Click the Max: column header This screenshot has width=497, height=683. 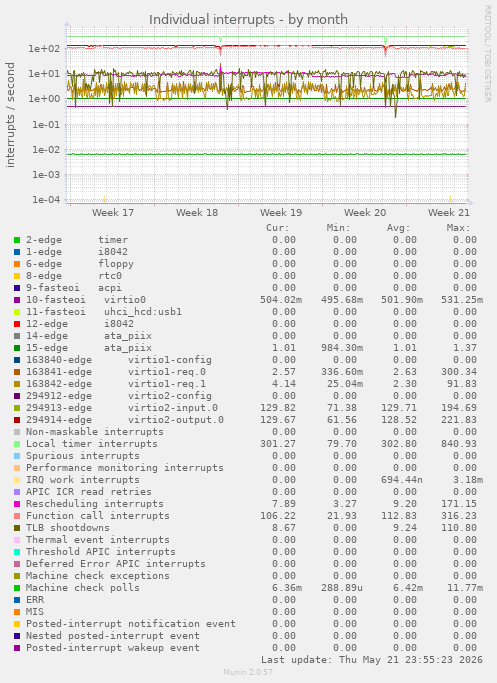(x=458, y=228)
